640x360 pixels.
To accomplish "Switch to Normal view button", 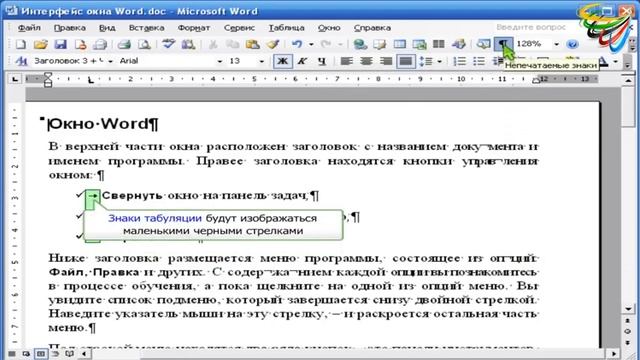I will pos(12,354).
